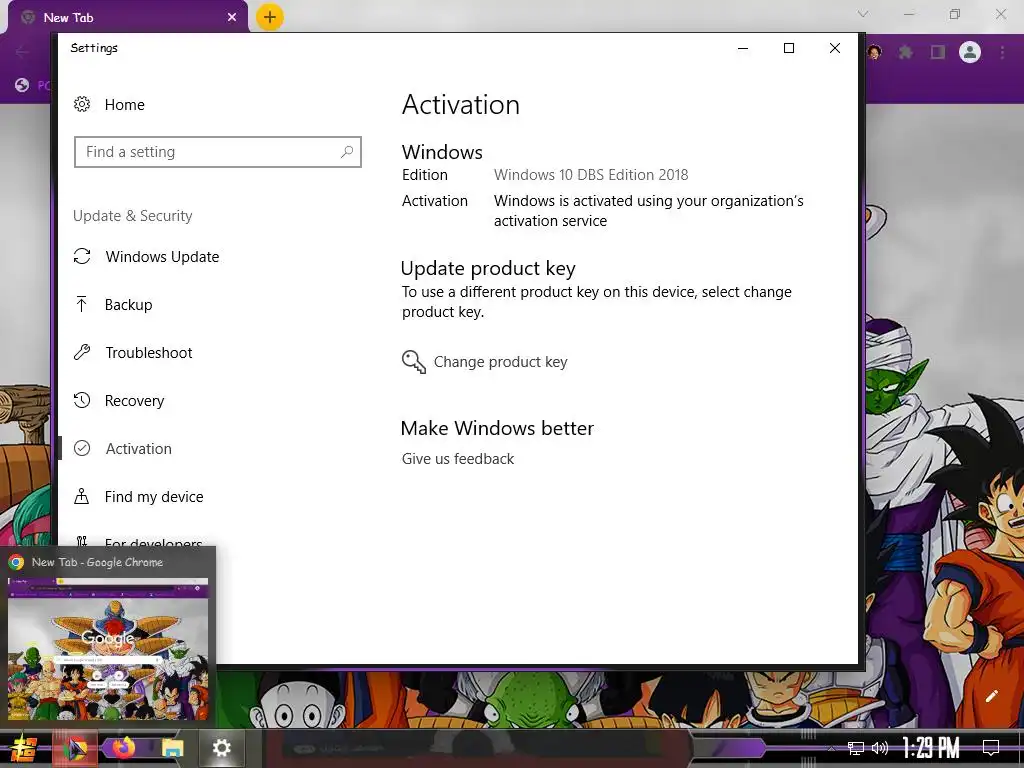The width and height of the screenshot is (1024, 768).
Task: Open the Action Center notification icon
Action: point(991,748)
